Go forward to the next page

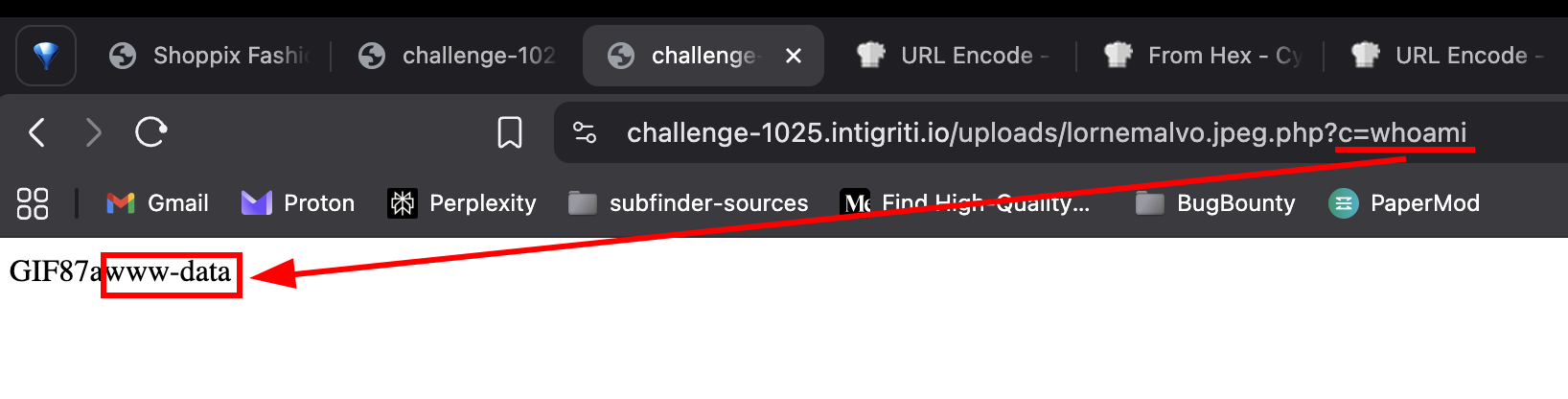click(x=93, y=131)
